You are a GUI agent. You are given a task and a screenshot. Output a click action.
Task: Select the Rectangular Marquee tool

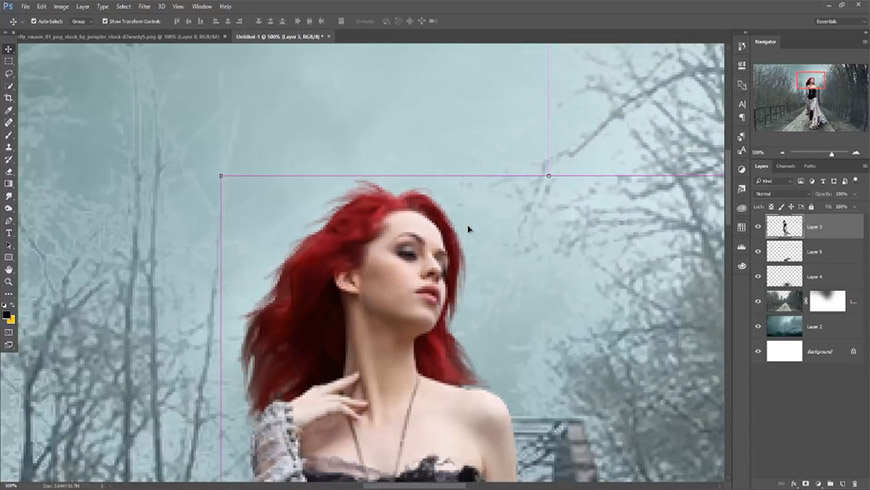click(8, 61)
